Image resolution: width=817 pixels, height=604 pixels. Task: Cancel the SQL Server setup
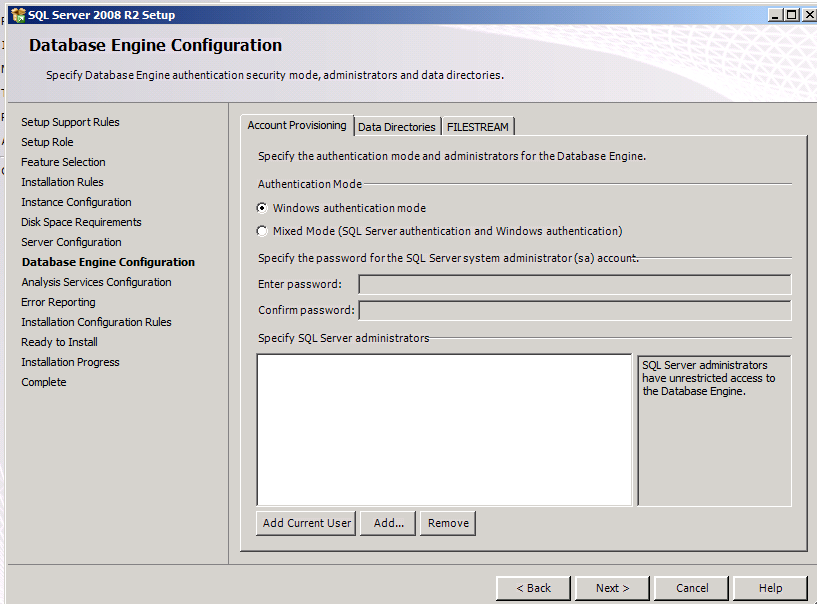[691, 588]
